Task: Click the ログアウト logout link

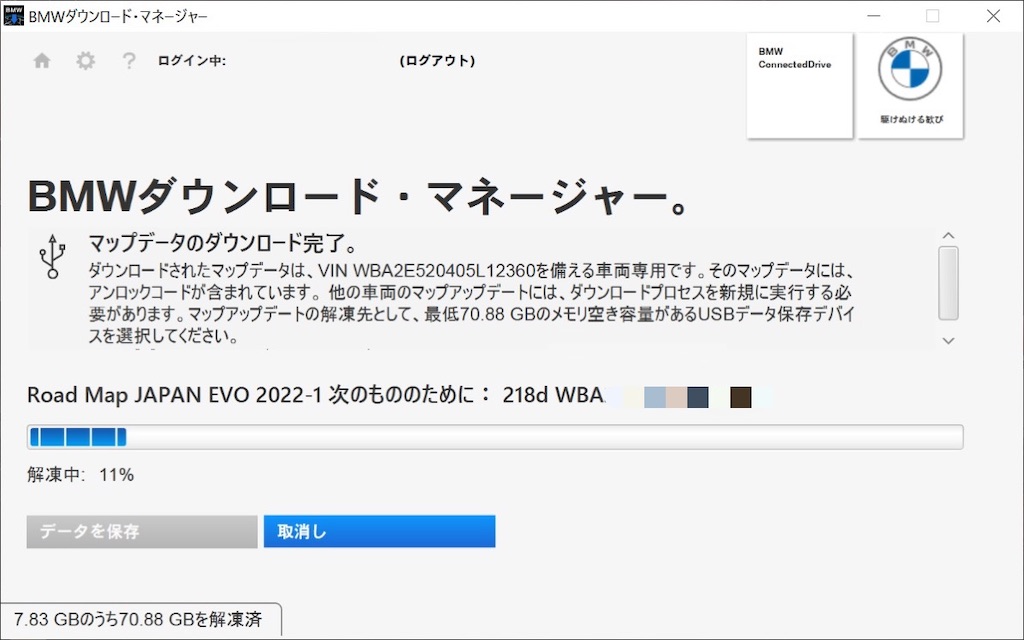Action: 438,60
